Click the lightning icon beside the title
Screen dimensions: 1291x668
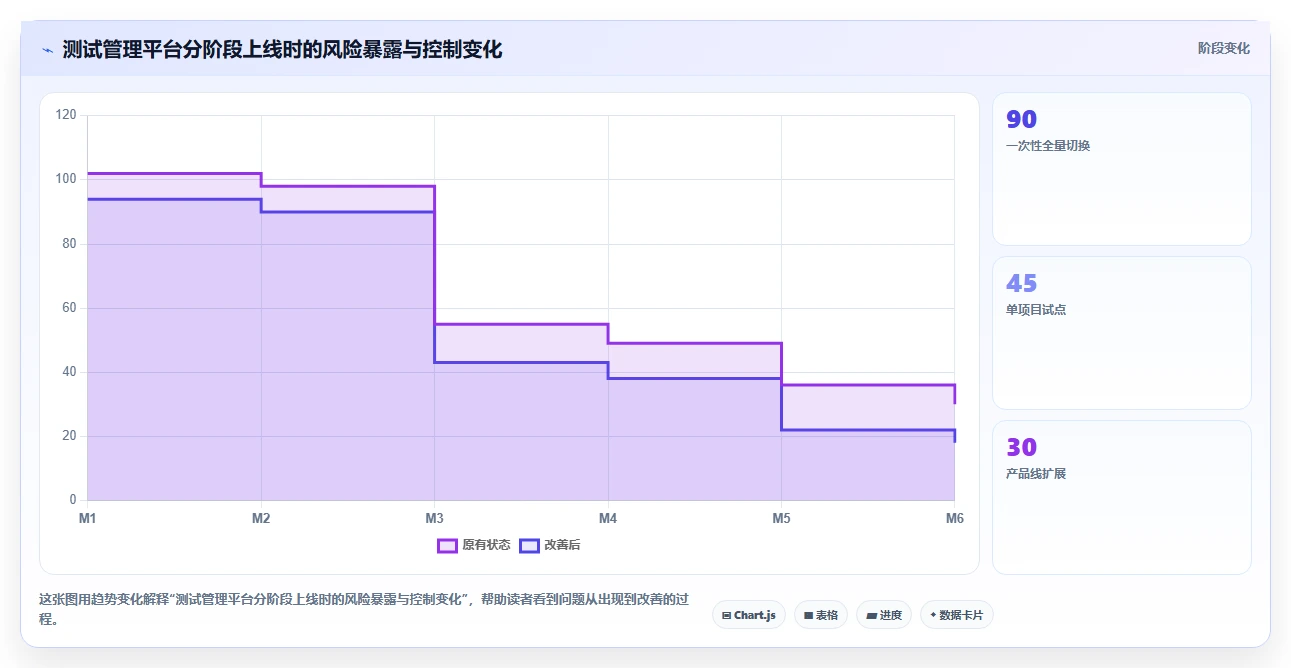(x=47, y=49)
